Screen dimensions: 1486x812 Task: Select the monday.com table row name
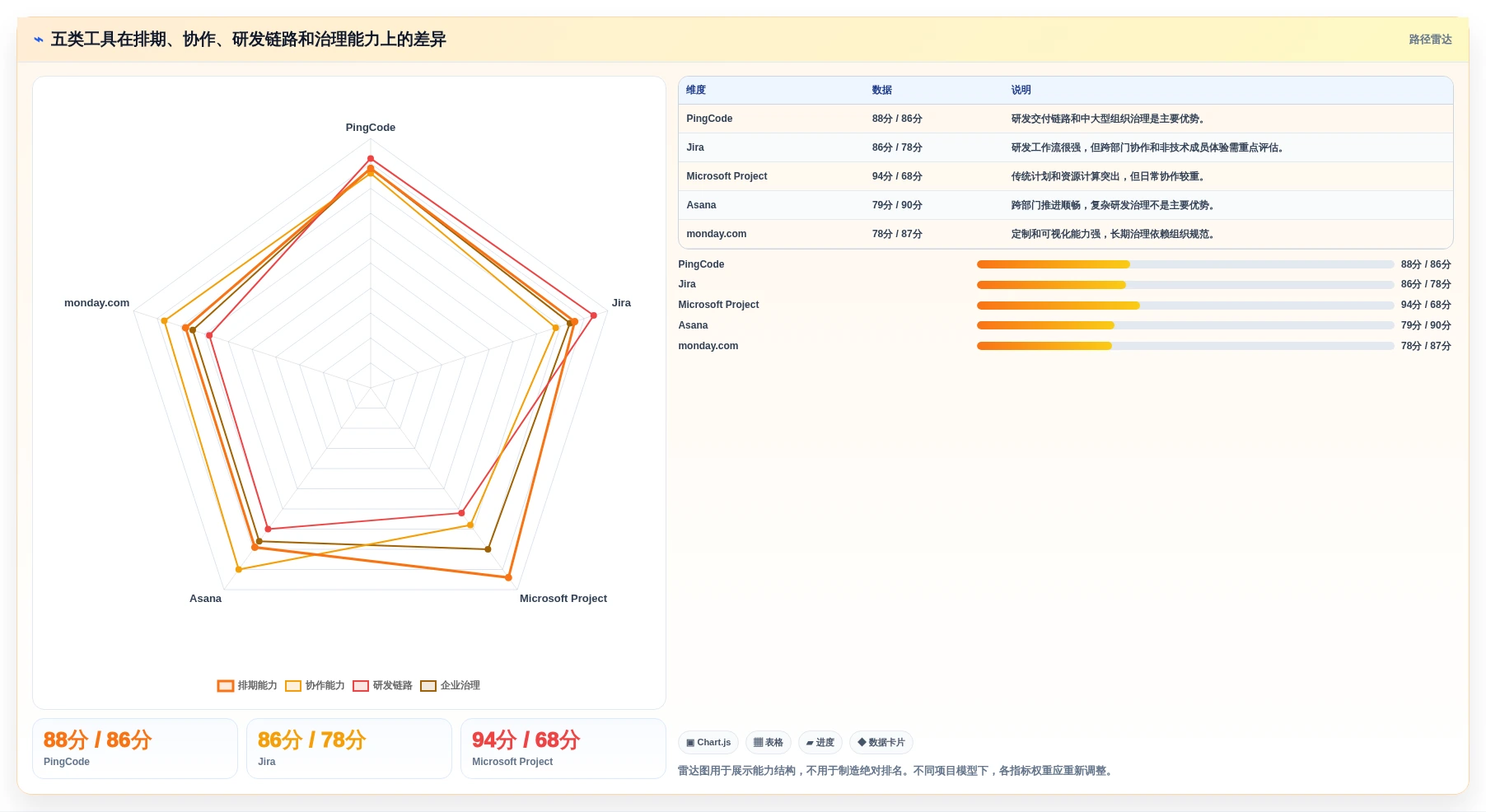[717, 234]
